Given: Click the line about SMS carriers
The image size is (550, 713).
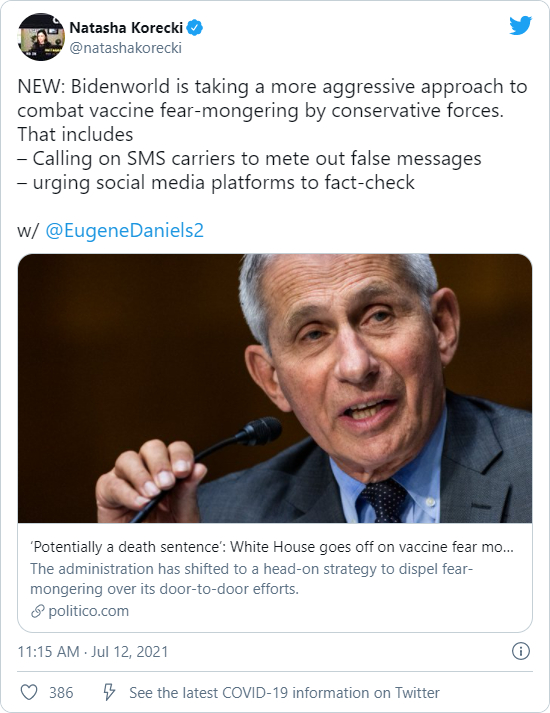Looking at the screenshot, I should (249, 159).
